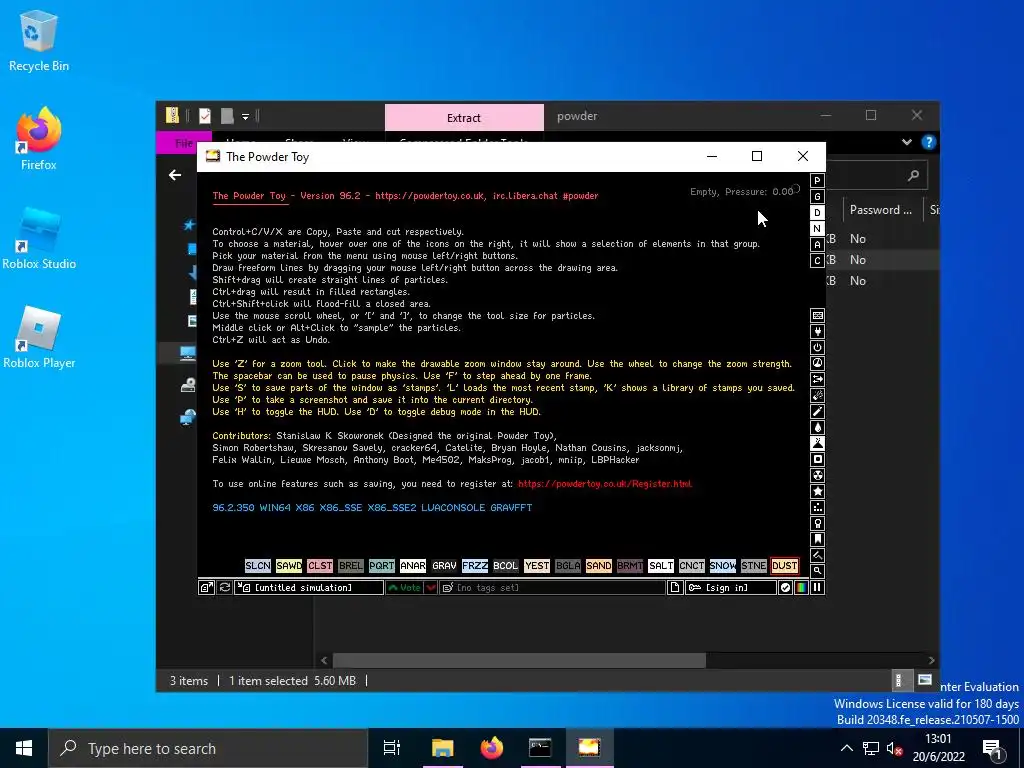Open the Game of Life category (dots icon)
The image size is (1024, 768).
817,507
